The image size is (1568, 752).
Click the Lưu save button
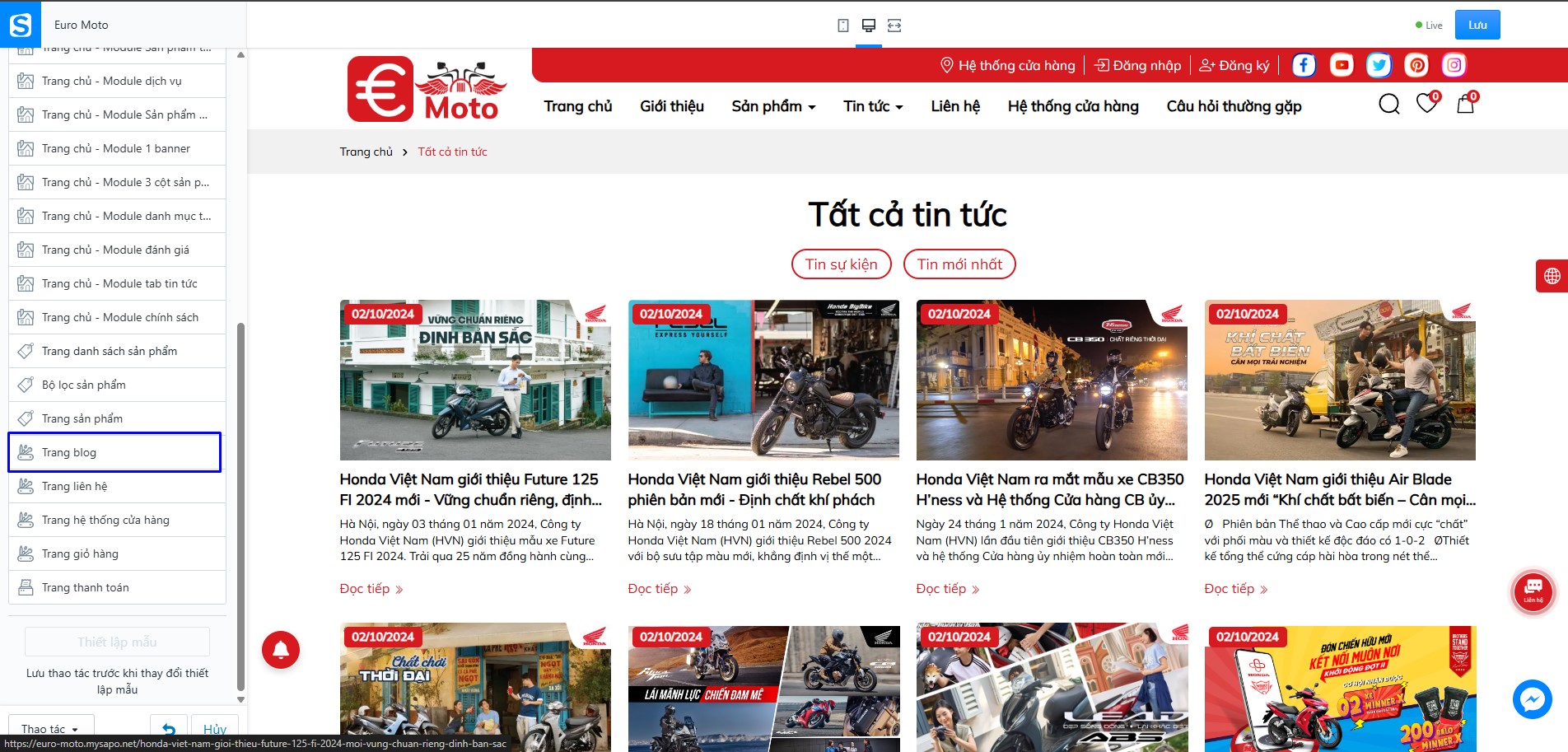coord(1477,25)
